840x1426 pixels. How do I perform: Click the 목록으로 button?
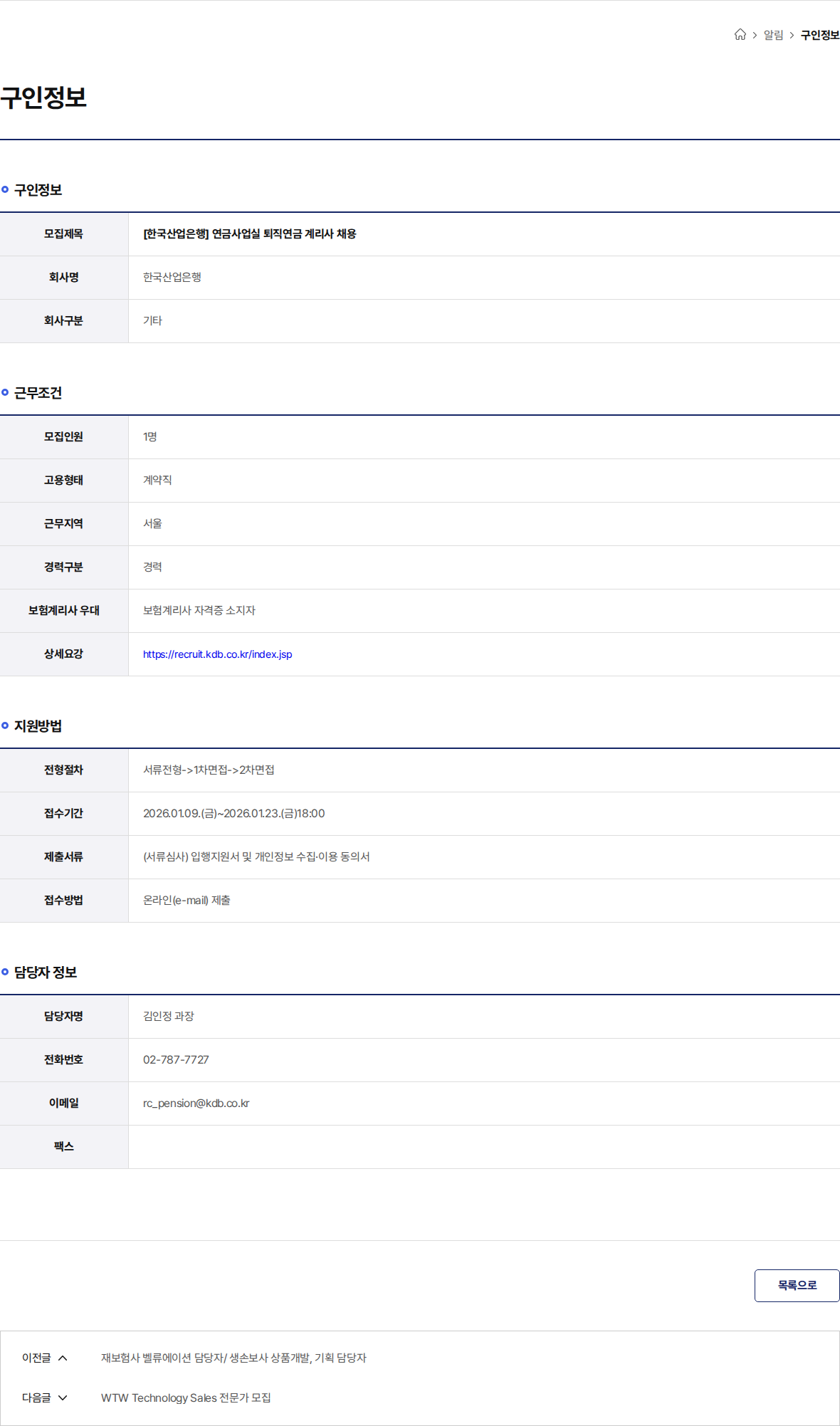coord(797,1286)
